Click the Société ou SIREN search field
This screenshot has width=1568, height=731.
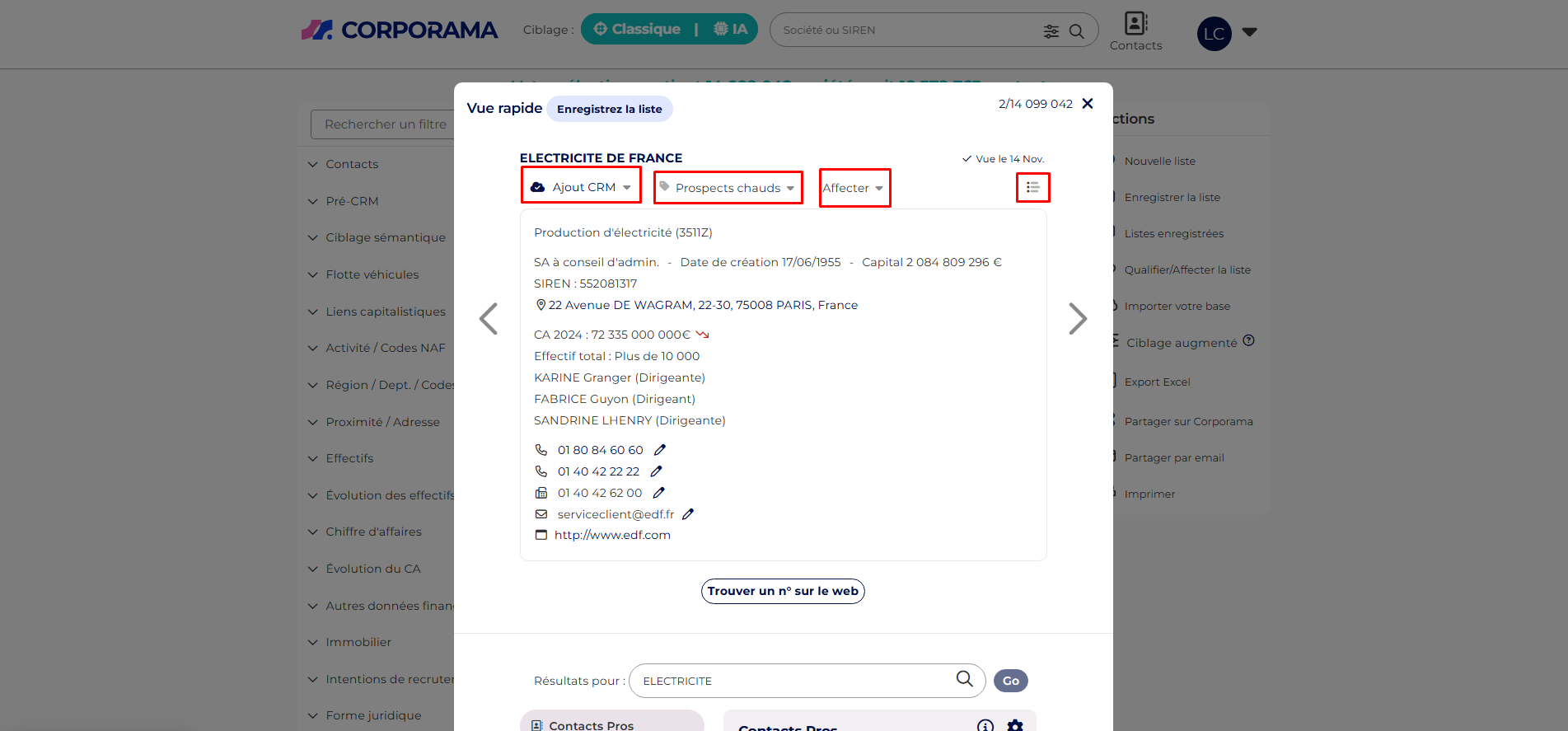coord(906,30)
